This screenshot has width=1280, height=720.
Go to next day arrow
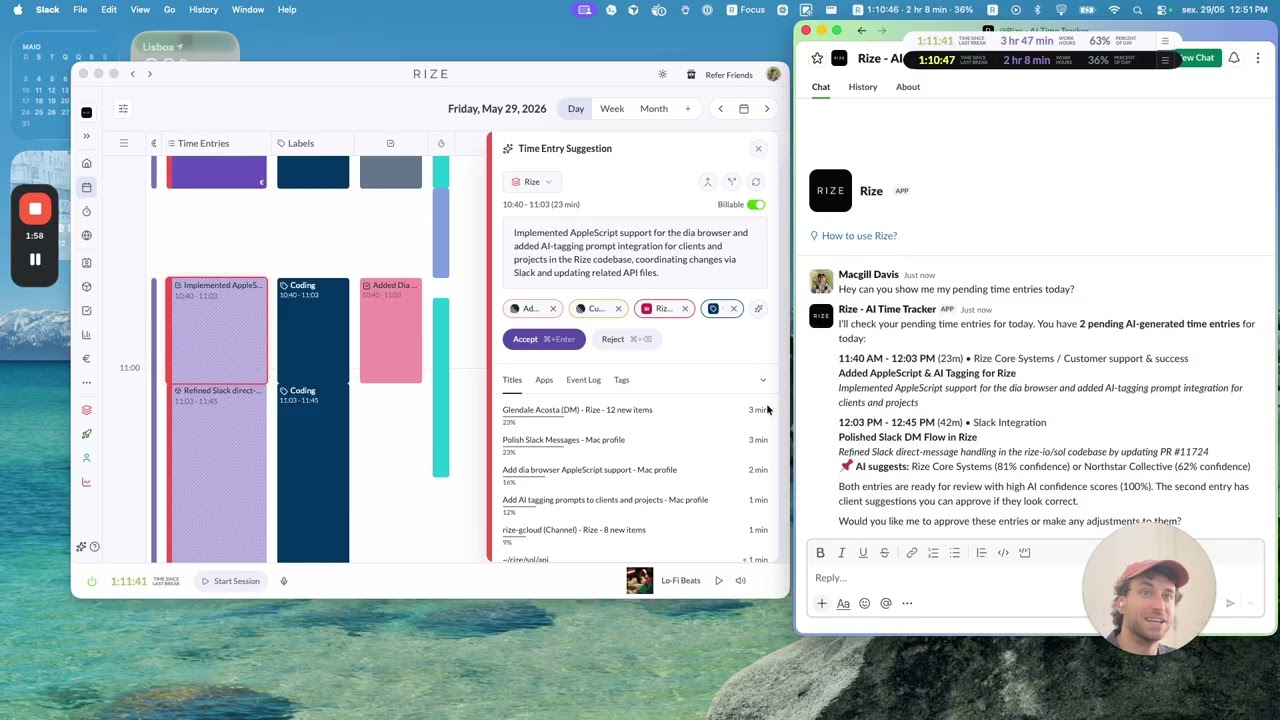[767, 109]
